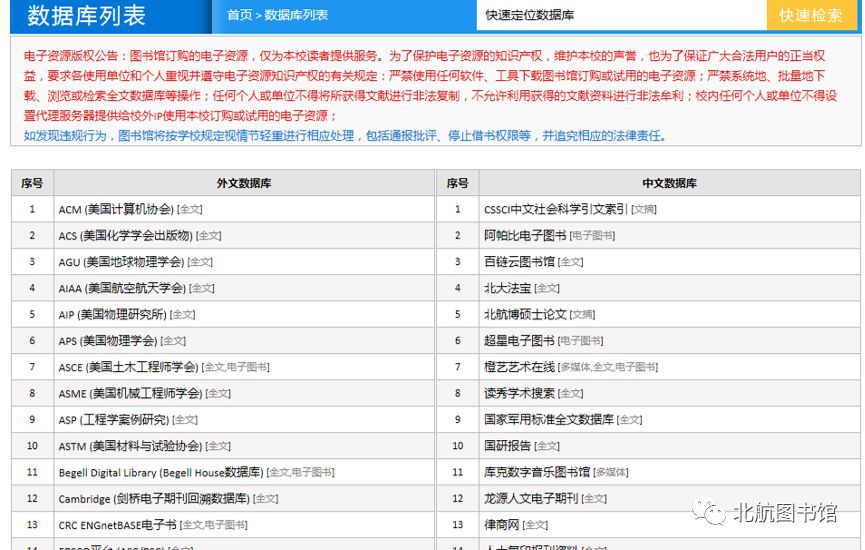Open ASME (美国机械工程师学会) database
865x550 pixels.
click(128, 393)
